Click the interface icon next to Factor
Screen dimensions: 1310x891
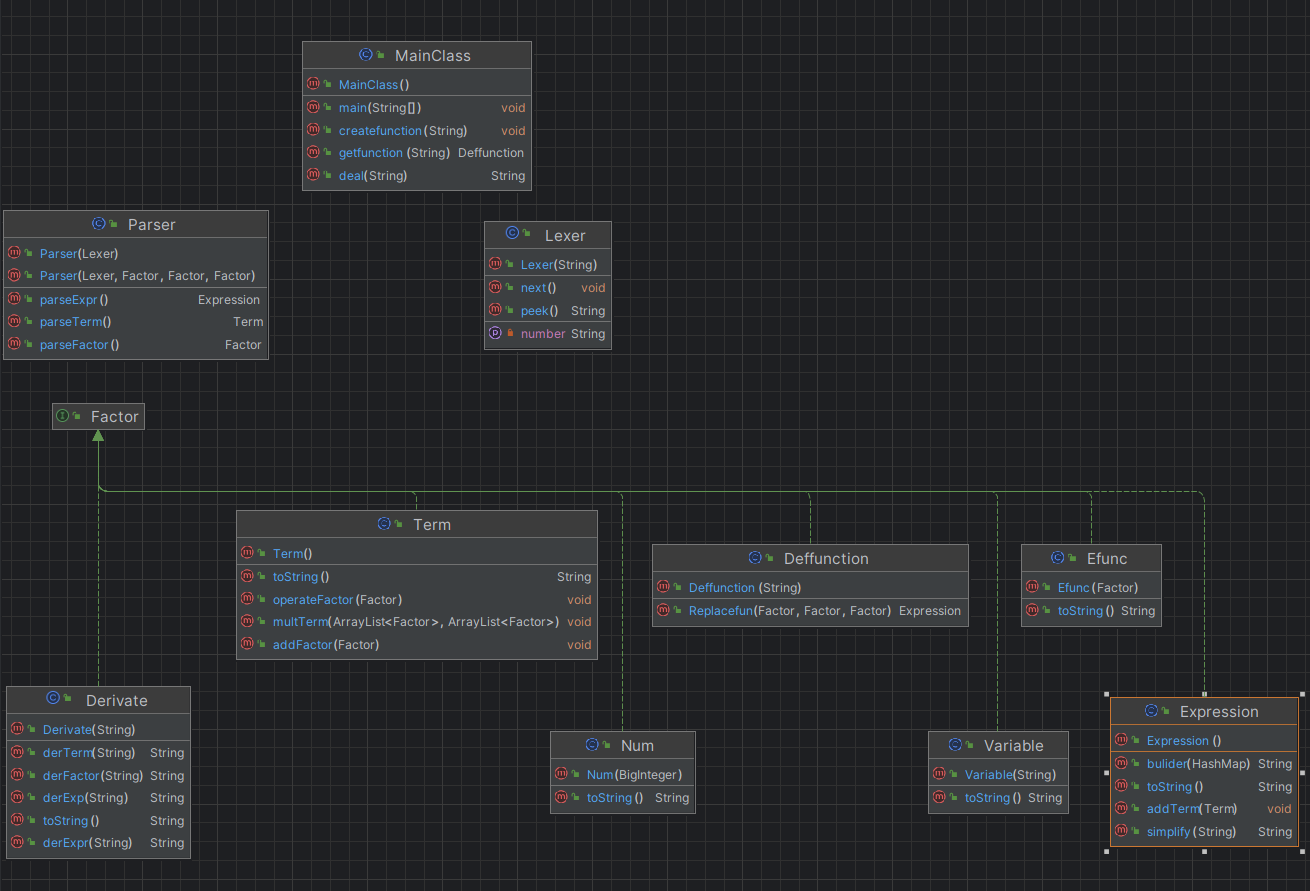pos(63,416)
